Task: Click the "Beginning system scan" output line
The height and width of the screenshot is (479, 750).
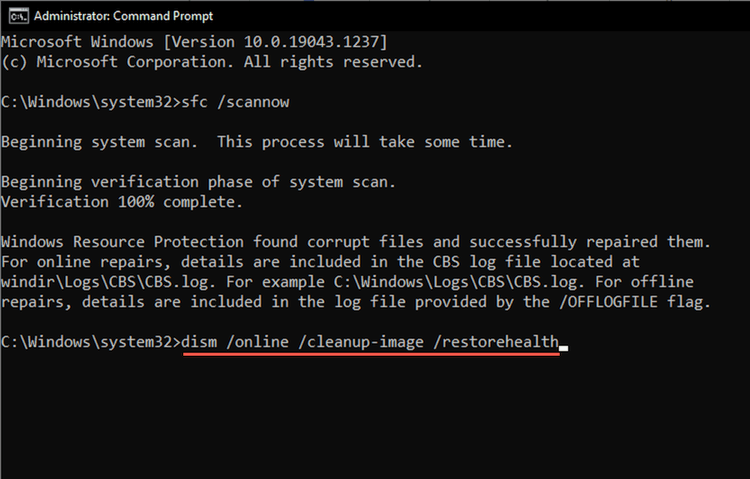Action: [x=256, y=142]
